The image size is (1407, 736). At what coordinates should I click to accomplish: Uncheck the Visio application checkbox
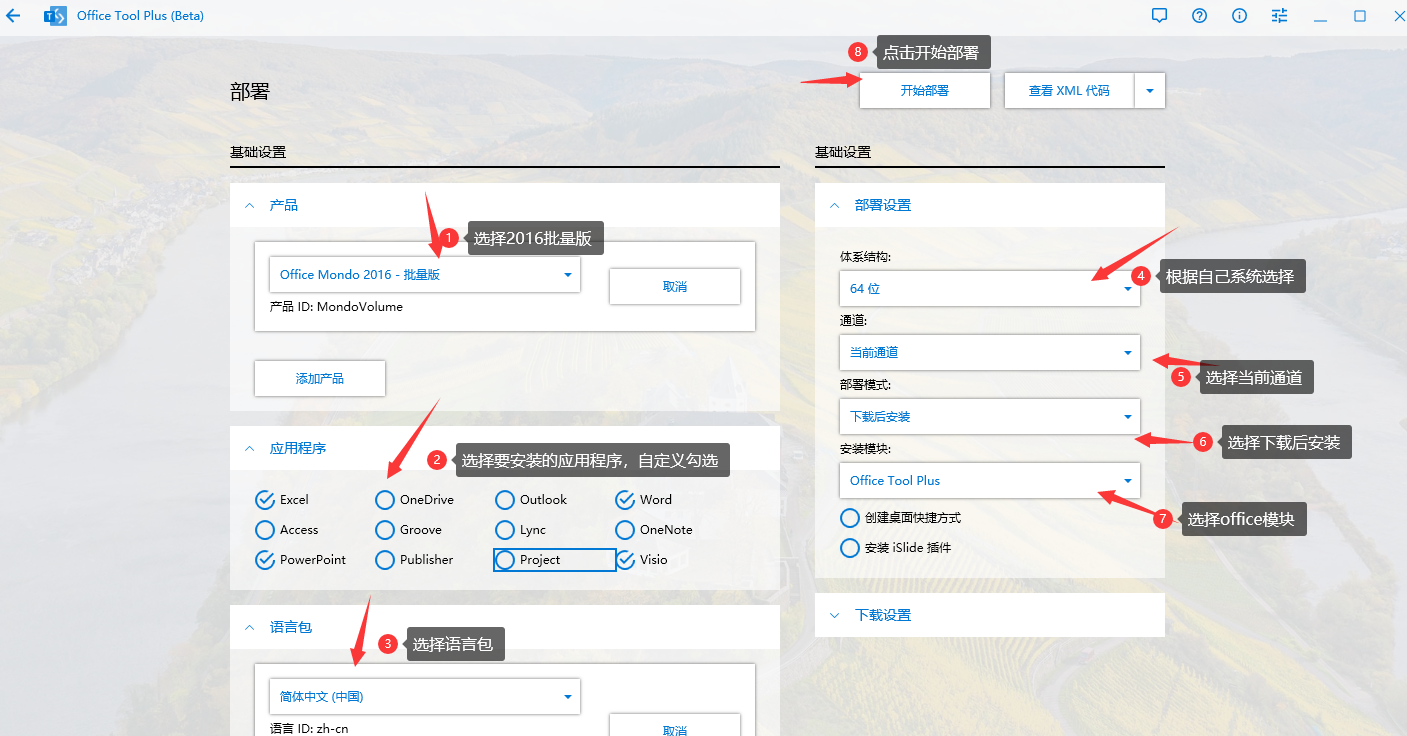coord(625,560)
